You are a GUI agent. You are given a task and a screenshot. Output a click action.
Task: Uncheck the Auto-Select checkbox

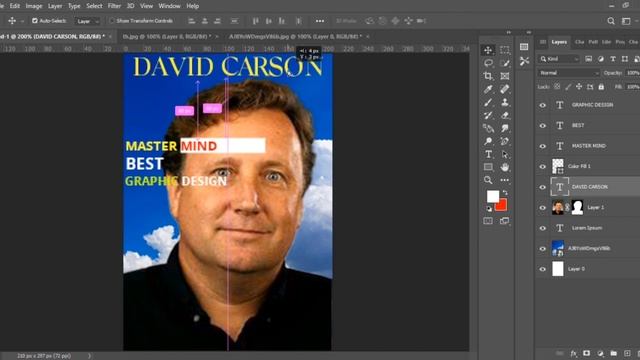(35, 20)
